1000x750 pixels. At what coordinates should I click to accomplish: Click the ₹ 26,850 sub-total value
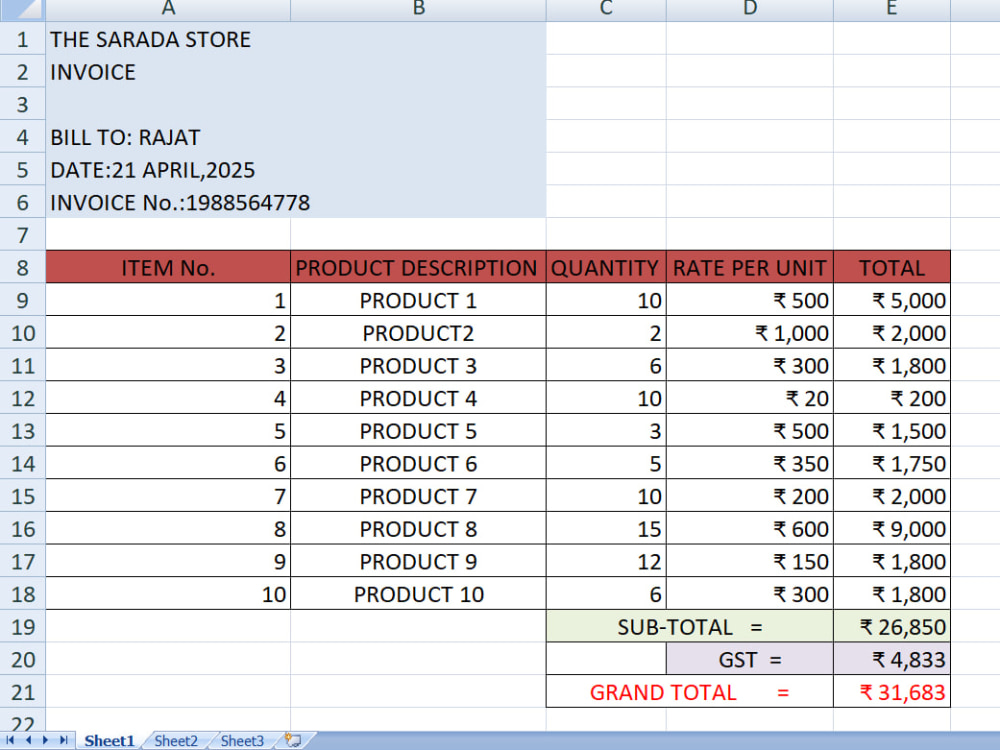[x=892, y=626]
